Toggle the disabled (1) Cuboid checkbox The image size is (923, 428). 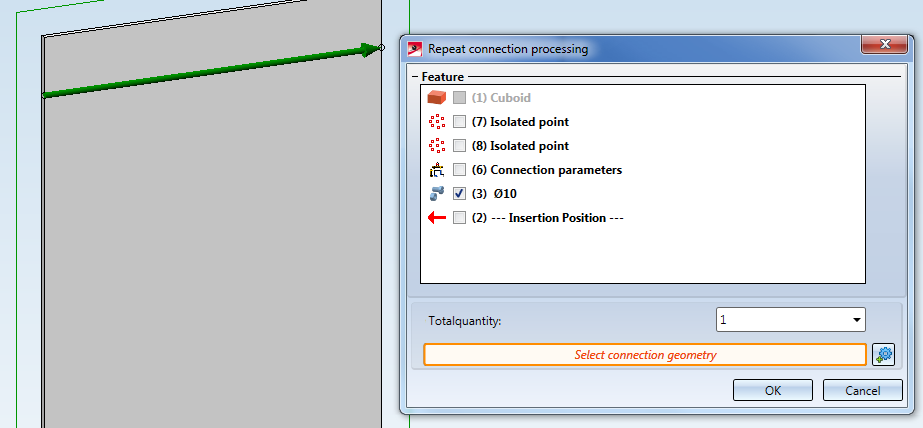[x=460, y=98]
